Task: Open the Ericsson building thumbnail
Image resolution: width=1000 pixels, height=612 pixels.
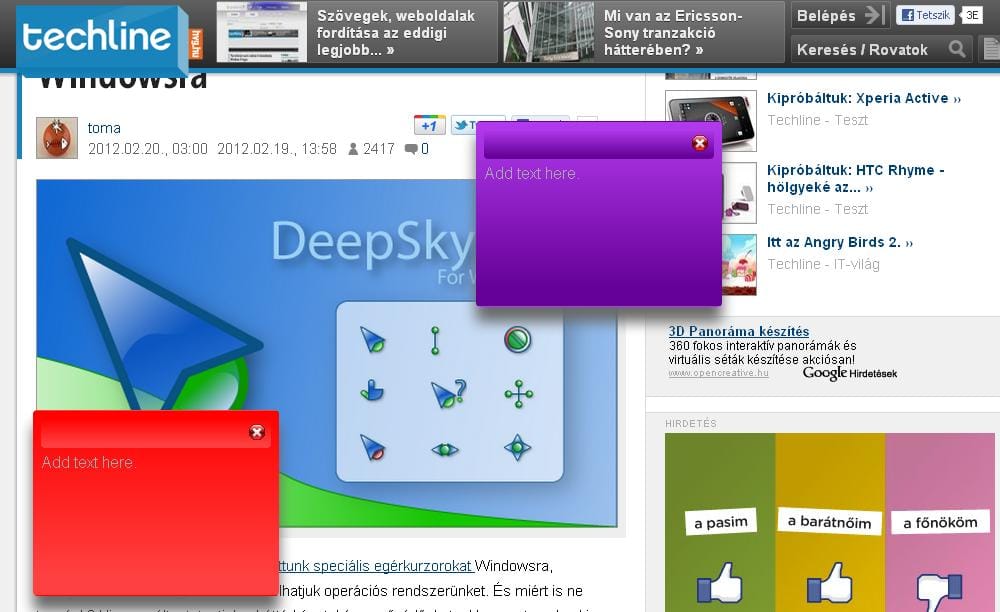Action: (548, 32)
